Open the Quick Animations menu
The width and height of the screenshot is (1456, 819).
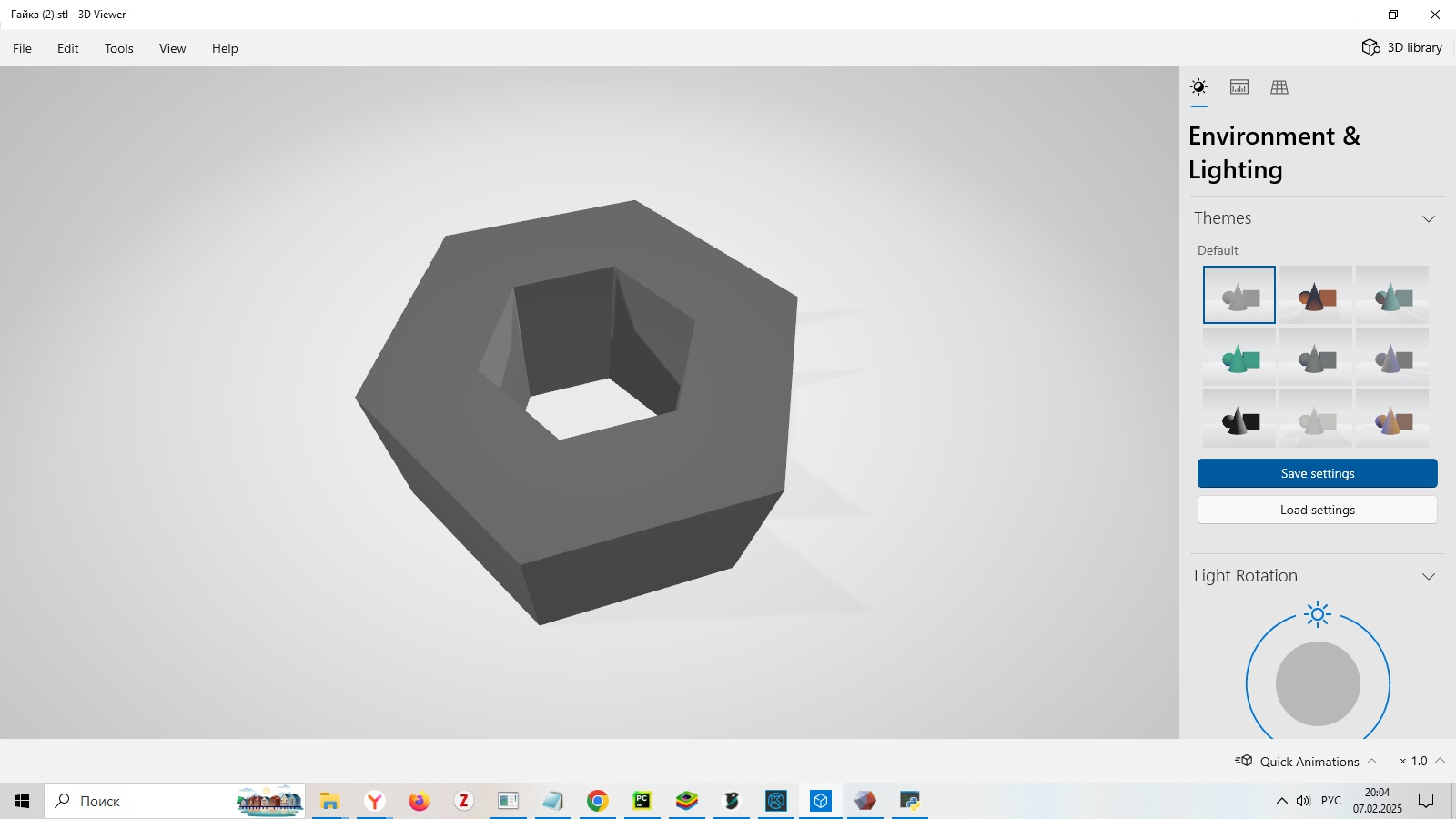tap(1306, 761)
